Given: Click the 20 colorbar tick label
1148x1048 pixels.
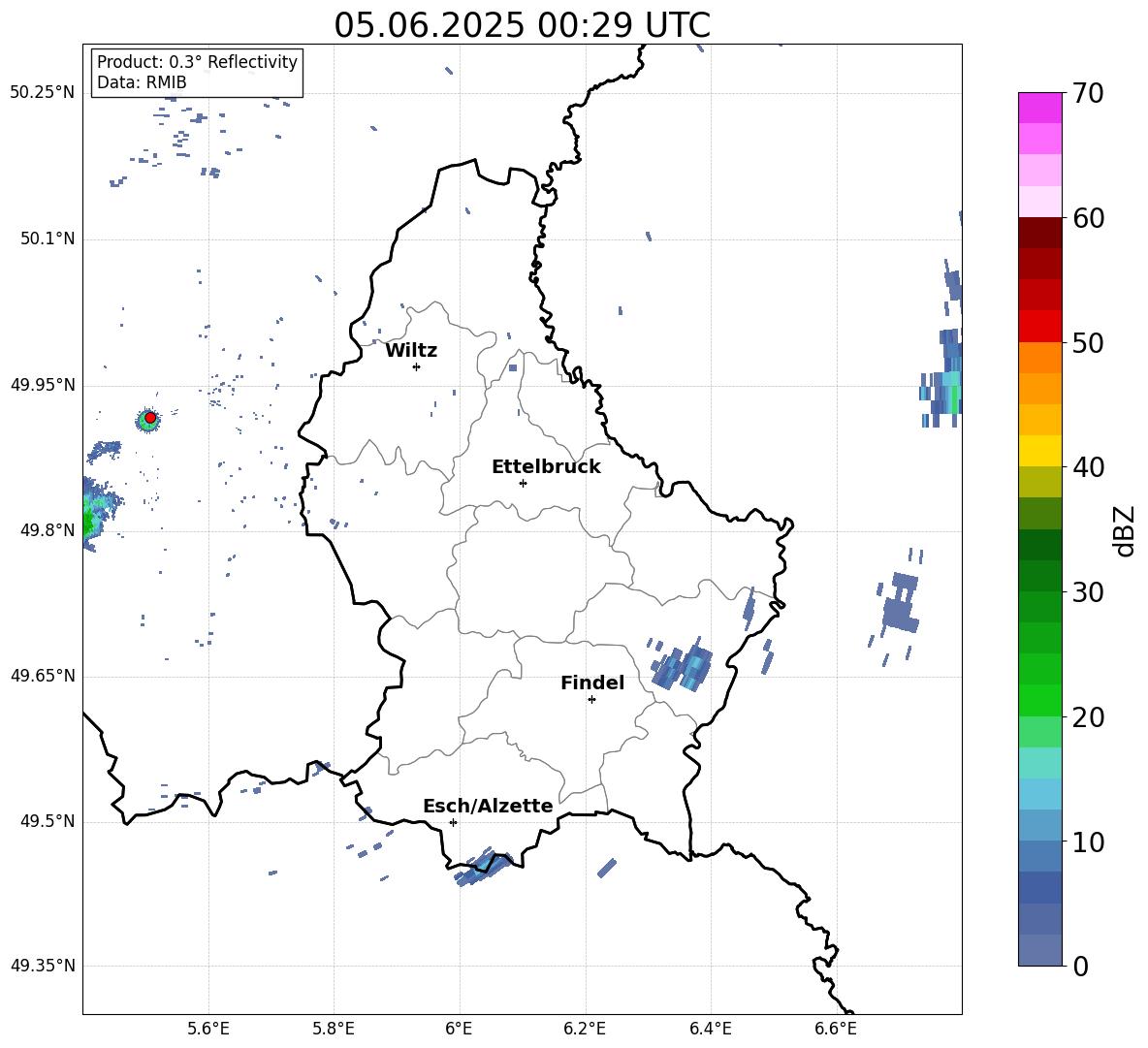Looking at the screenshot, I should tap(1088, 717).
